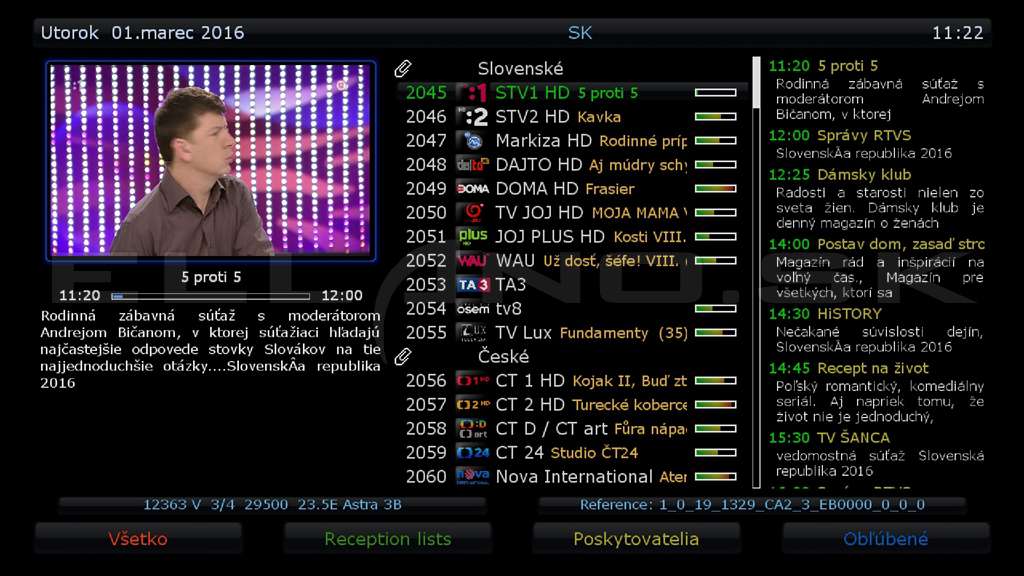Click the live TV preview picture

211,161
